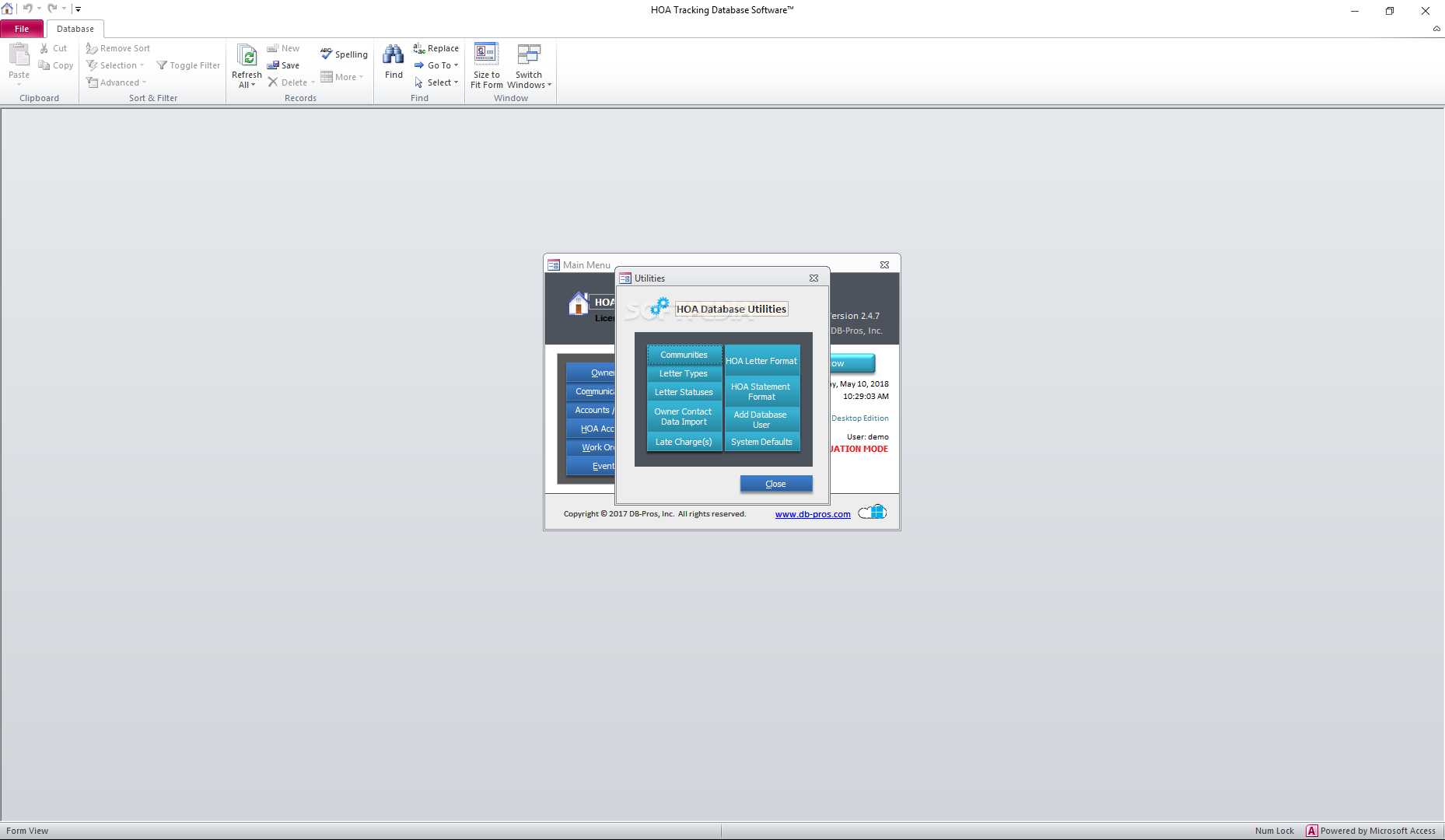Open Customize Quick Access Toolbar dropdown
Screen dimensions: 1445x840
(78, 9)
